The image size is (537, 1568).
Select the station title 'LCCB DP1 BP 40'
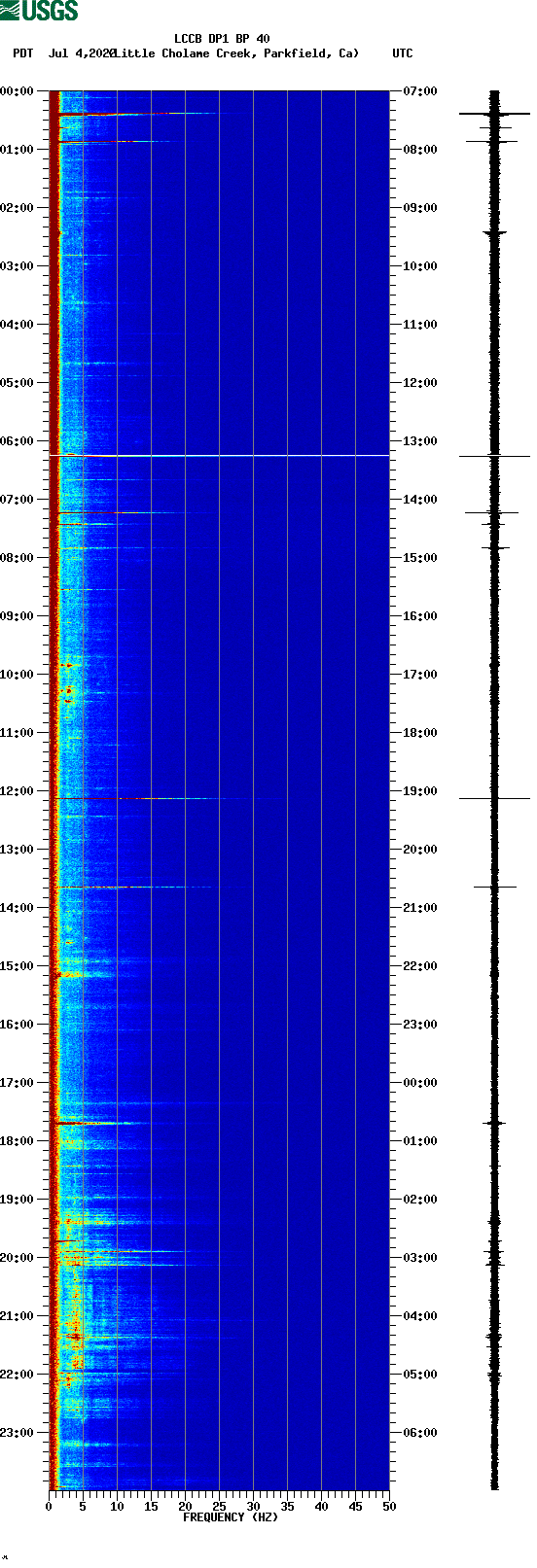pyautogui.click(x=222, y=40)
